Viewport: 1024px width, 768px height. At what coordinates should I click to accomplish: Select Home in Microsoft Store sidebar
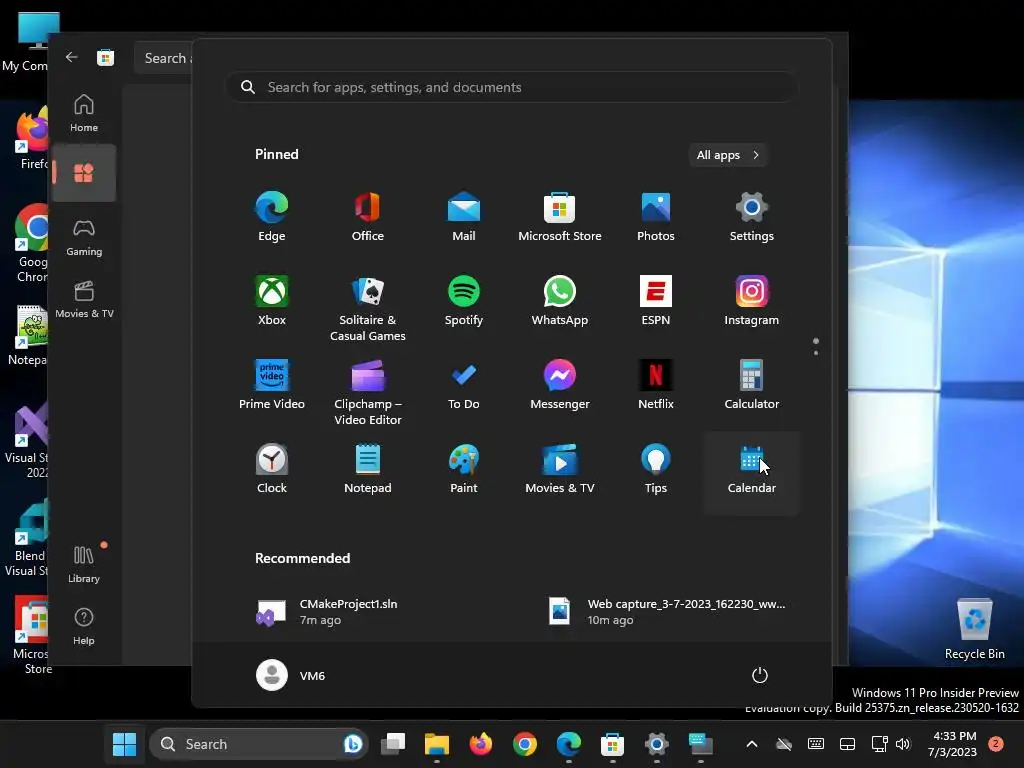click(84, 113)
